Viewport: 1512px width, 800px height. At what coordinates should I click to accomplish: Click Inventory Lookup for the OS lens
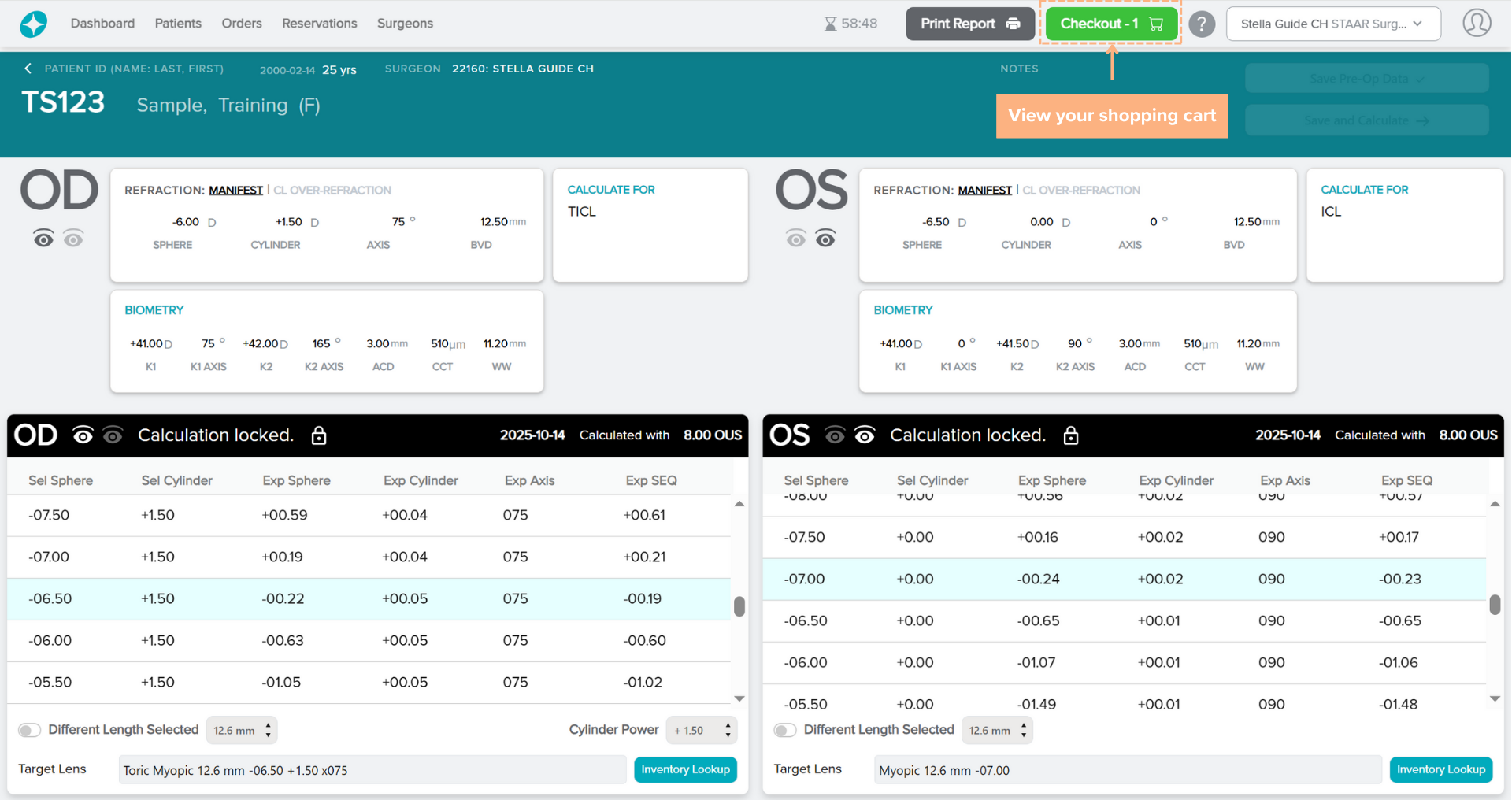click(x=1440, y=769)
